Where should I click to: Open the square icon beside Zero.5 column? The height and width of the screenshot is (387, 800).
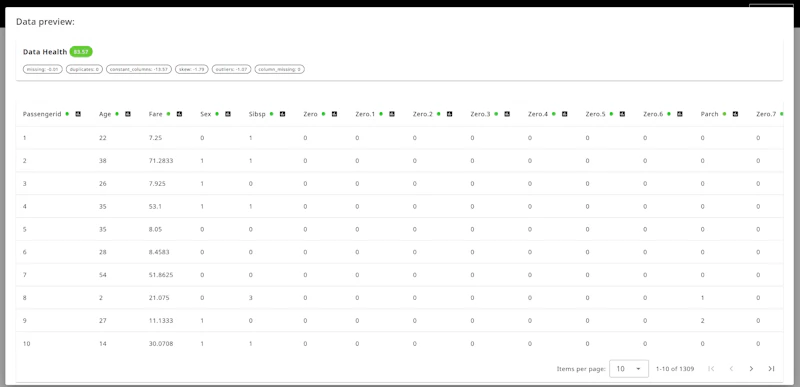[622, 114]
